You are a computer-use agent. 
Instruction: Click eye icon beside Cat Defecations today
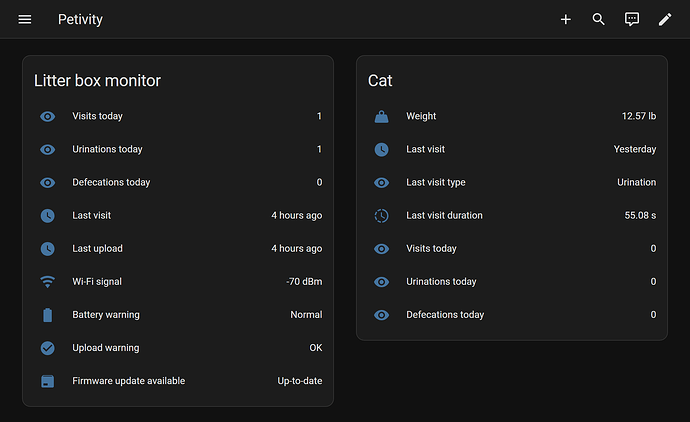[382, 315]
